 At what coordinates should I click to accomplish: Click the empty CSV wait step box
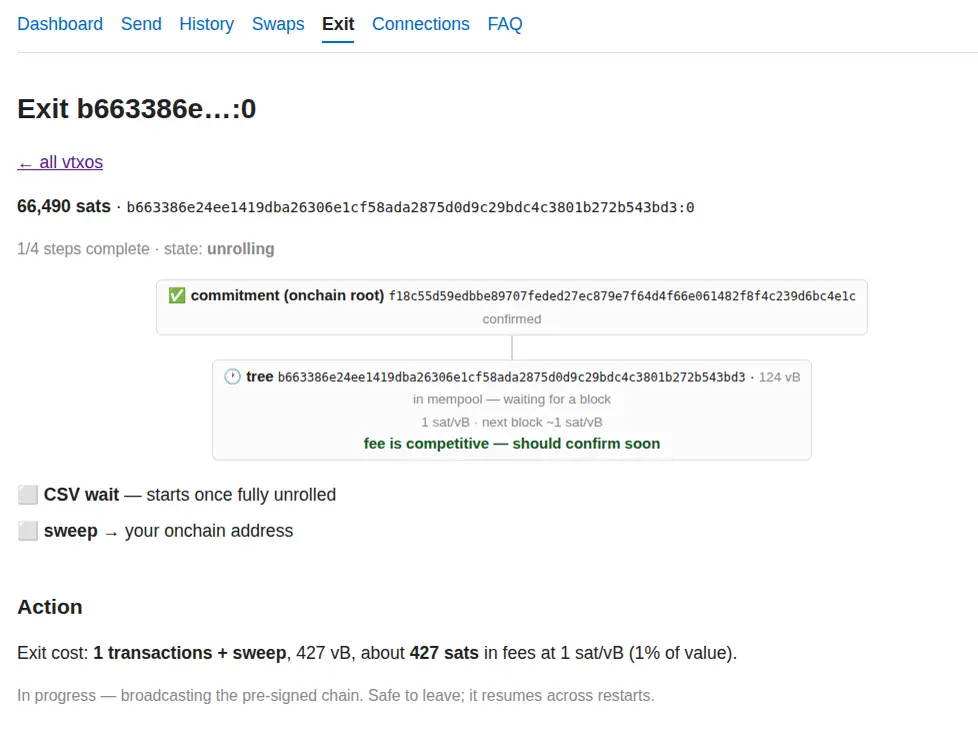[27, 495]
